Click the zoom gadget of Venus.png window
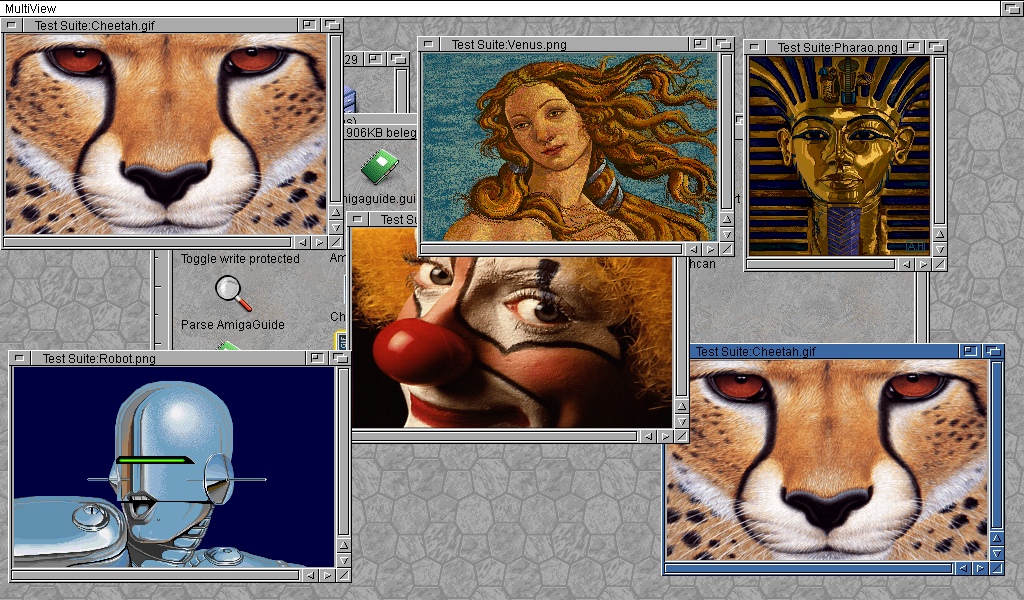 (x=699, y=44)
